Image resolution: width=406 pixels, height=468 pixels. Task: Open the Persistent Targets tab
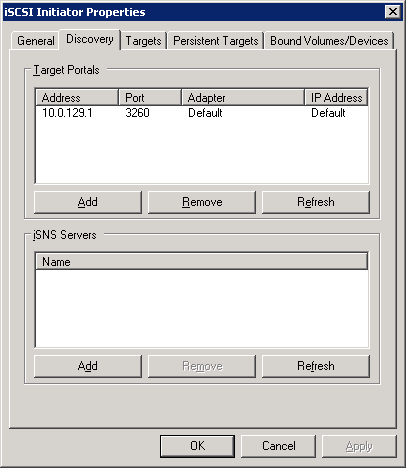pos(216,41)
